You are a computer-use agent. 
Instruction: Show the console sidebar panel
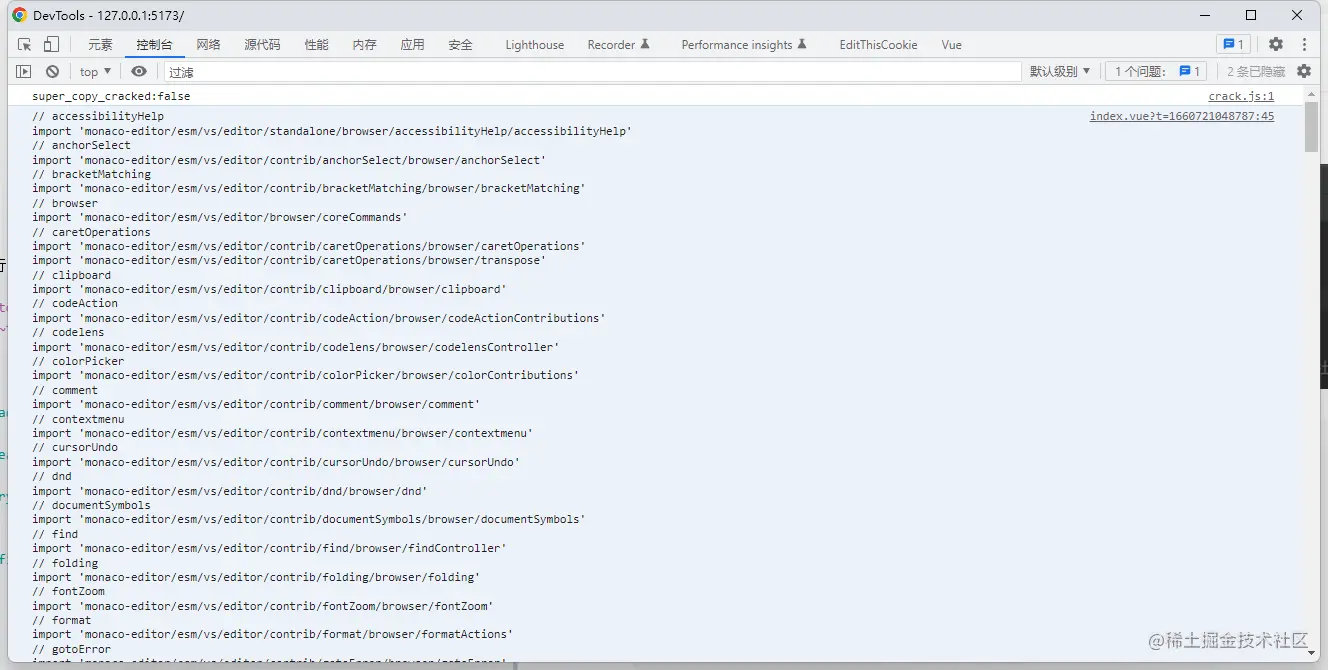24,71
